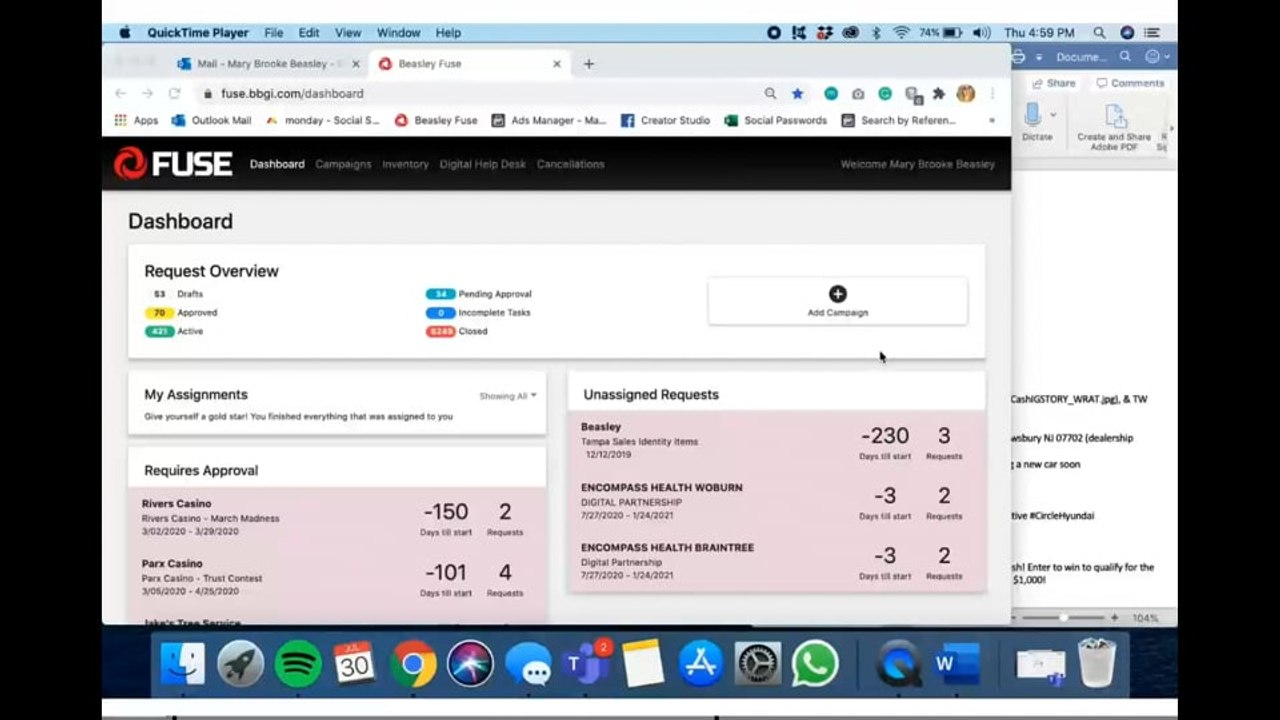Click the Word zoom slider
This screenshot has width=1280, height=720.
tap(1063, 618)
